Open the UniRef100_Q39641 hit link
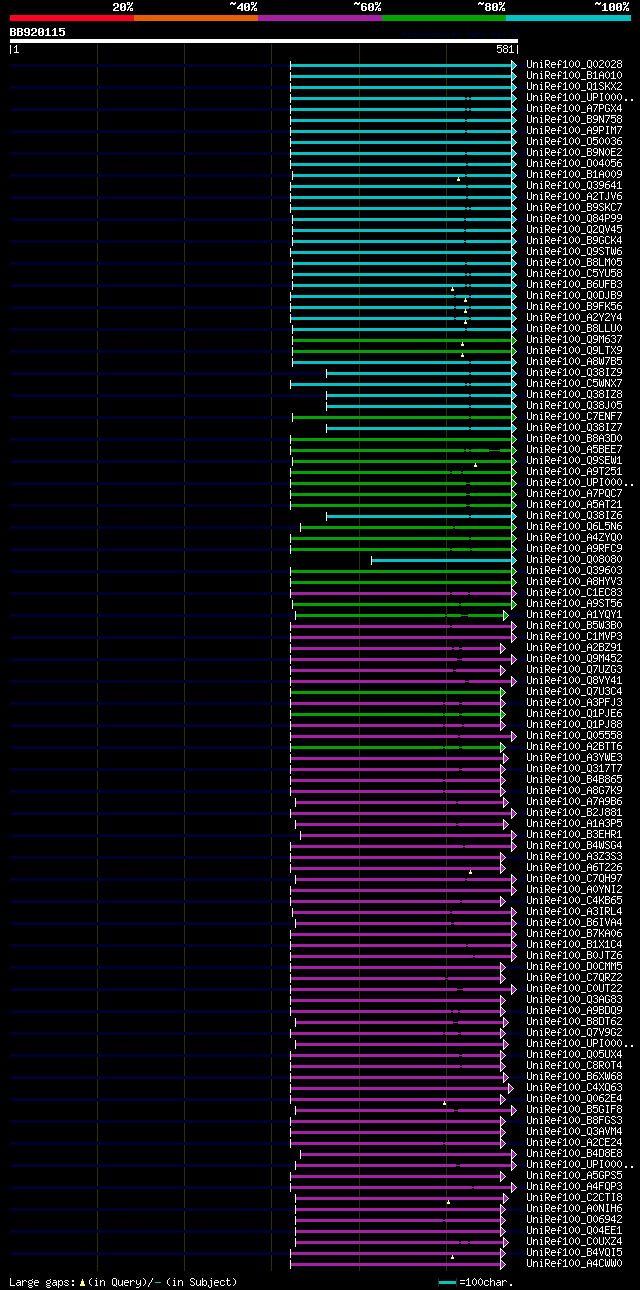Image resolution: width=640 pixels, height=1290 pixels. (574, 185)
